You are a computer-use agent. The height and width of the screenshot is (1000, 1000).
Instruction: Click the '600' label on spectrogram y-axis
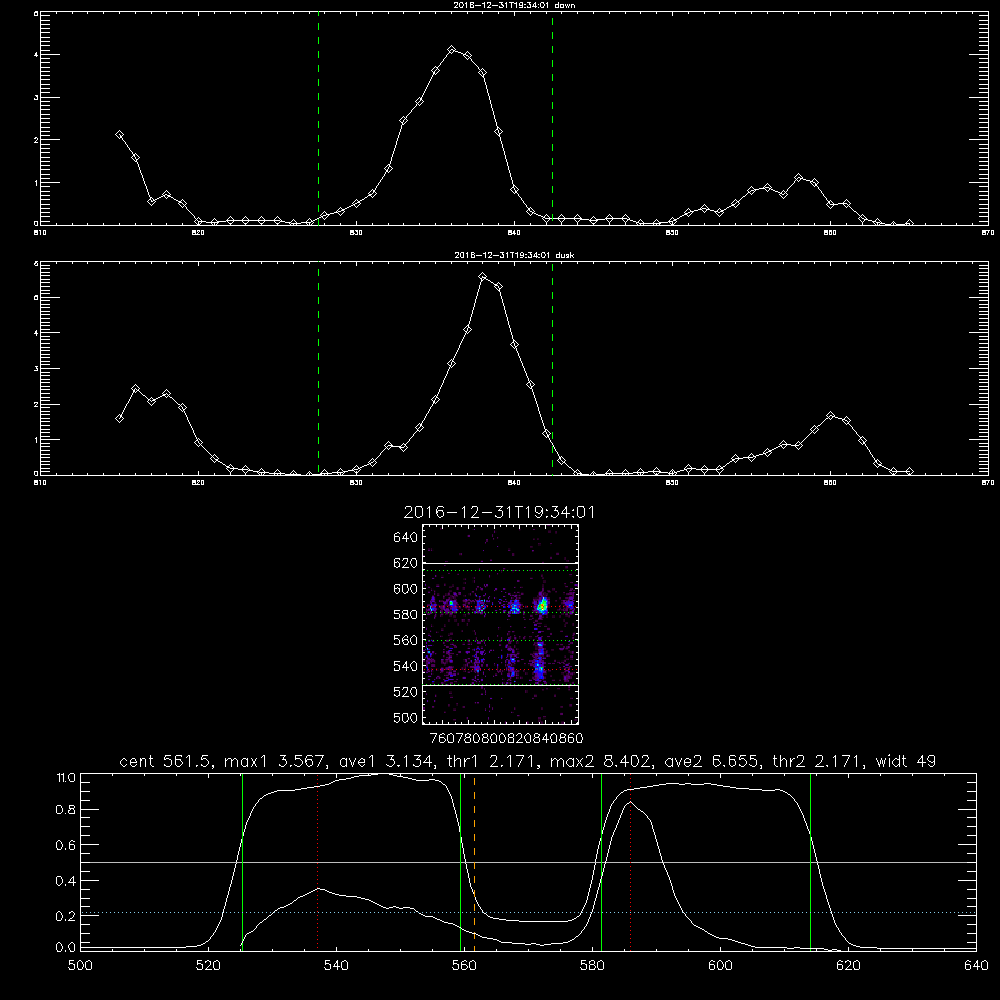(x=405, y=589)
